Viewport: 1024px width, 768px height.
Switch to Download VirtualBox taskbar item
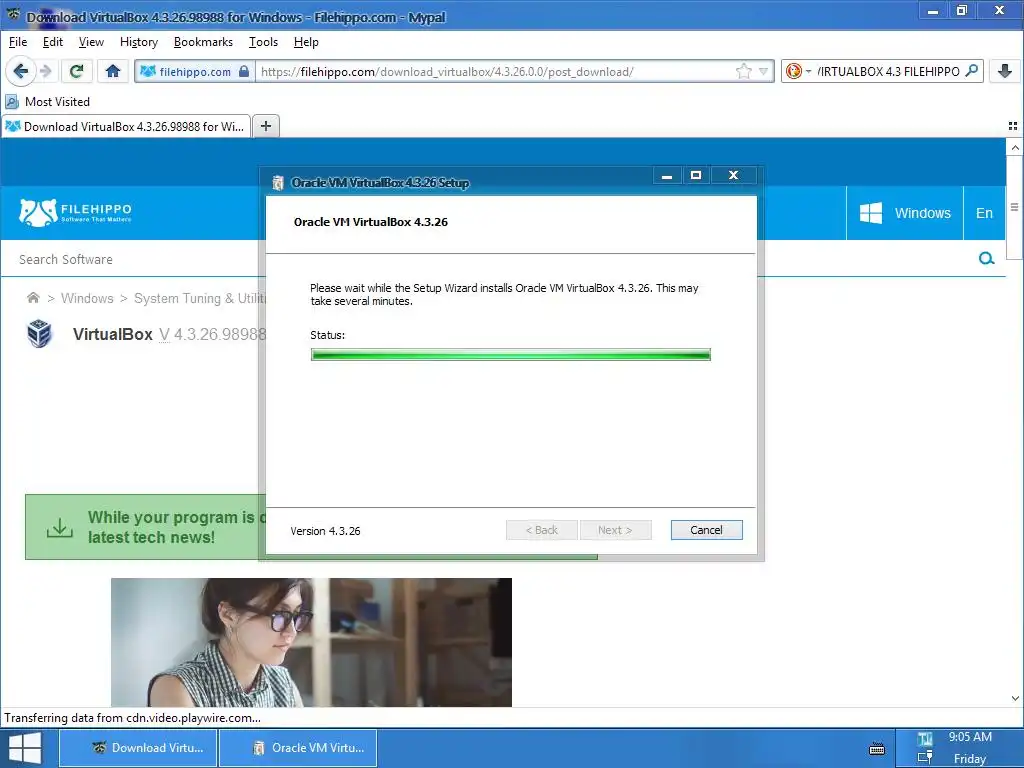[x=138, y=748]
